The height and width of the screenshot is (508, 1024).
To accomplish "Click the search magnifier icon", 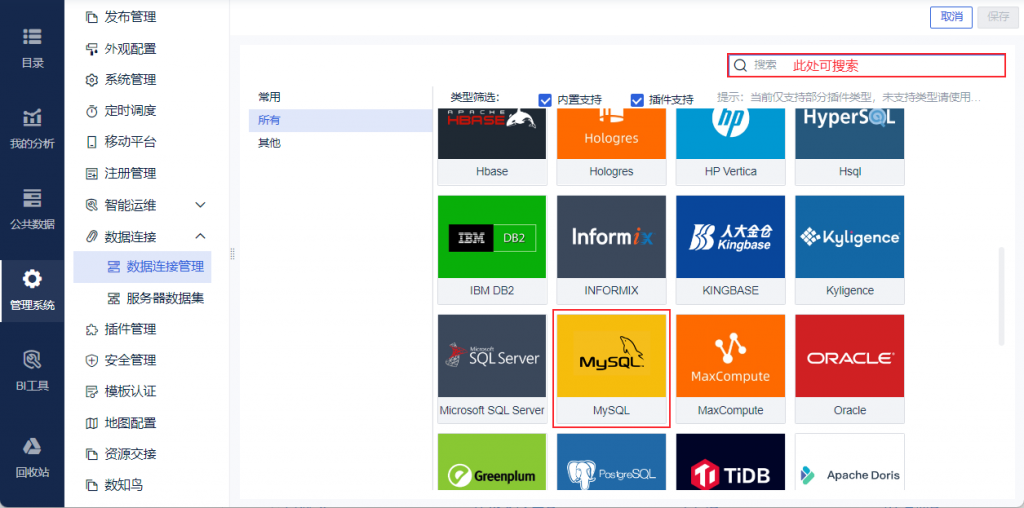I will 740,65.
